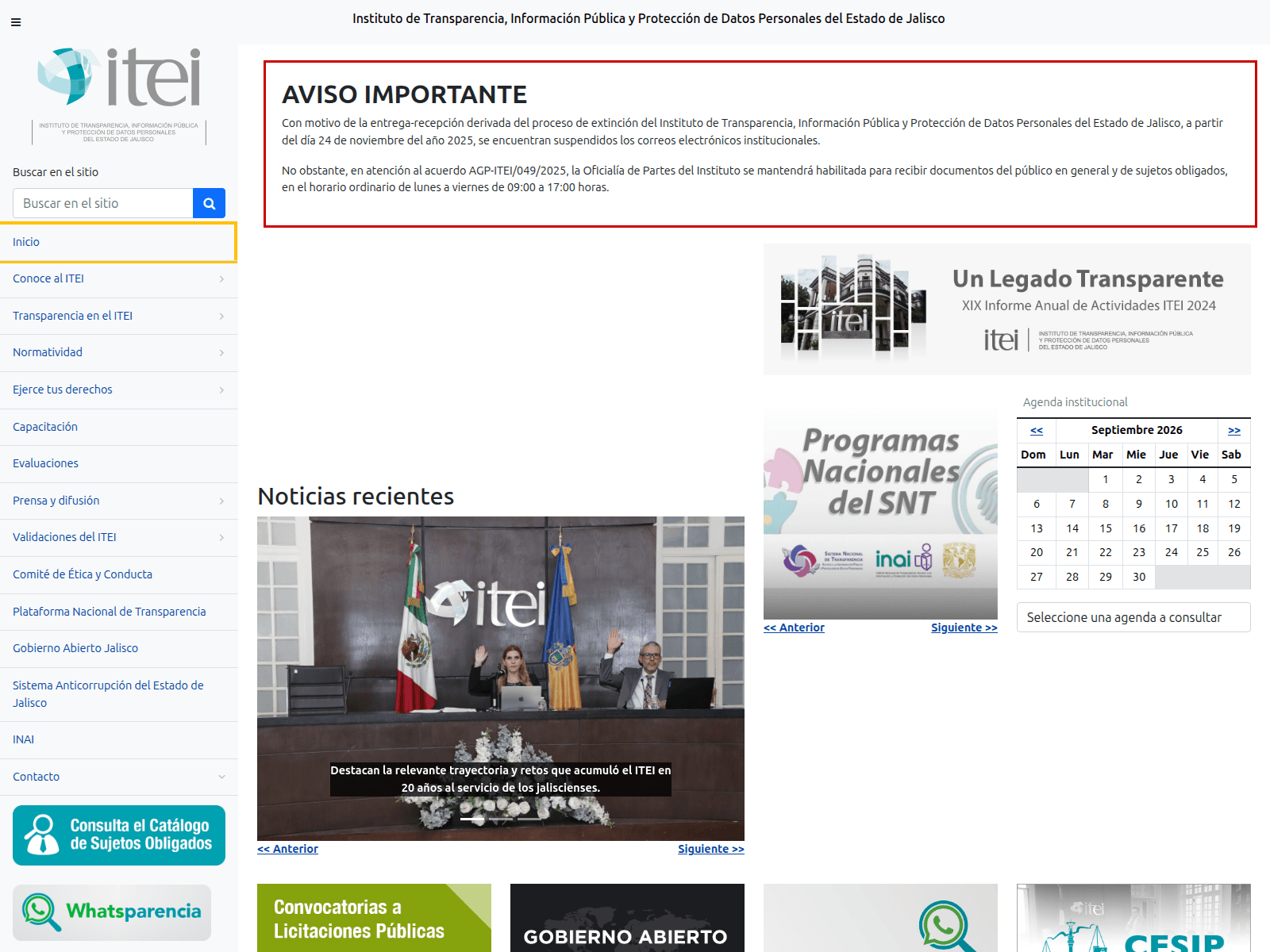Open the Evaluaciones menu item
The height and width of the screenshot is (952, 1270).
(x=119, y=463)
